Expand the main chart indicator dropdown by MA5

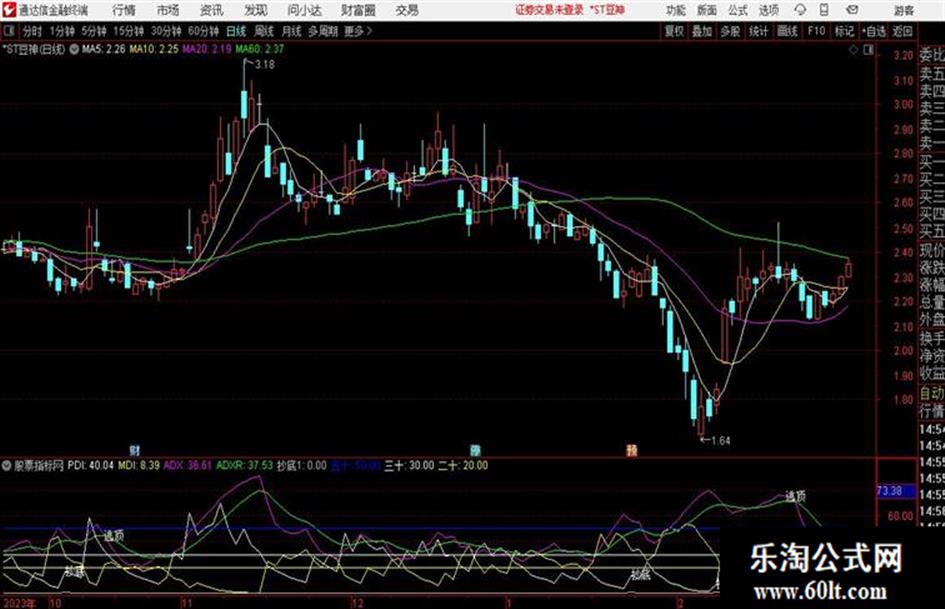[74, 49]
